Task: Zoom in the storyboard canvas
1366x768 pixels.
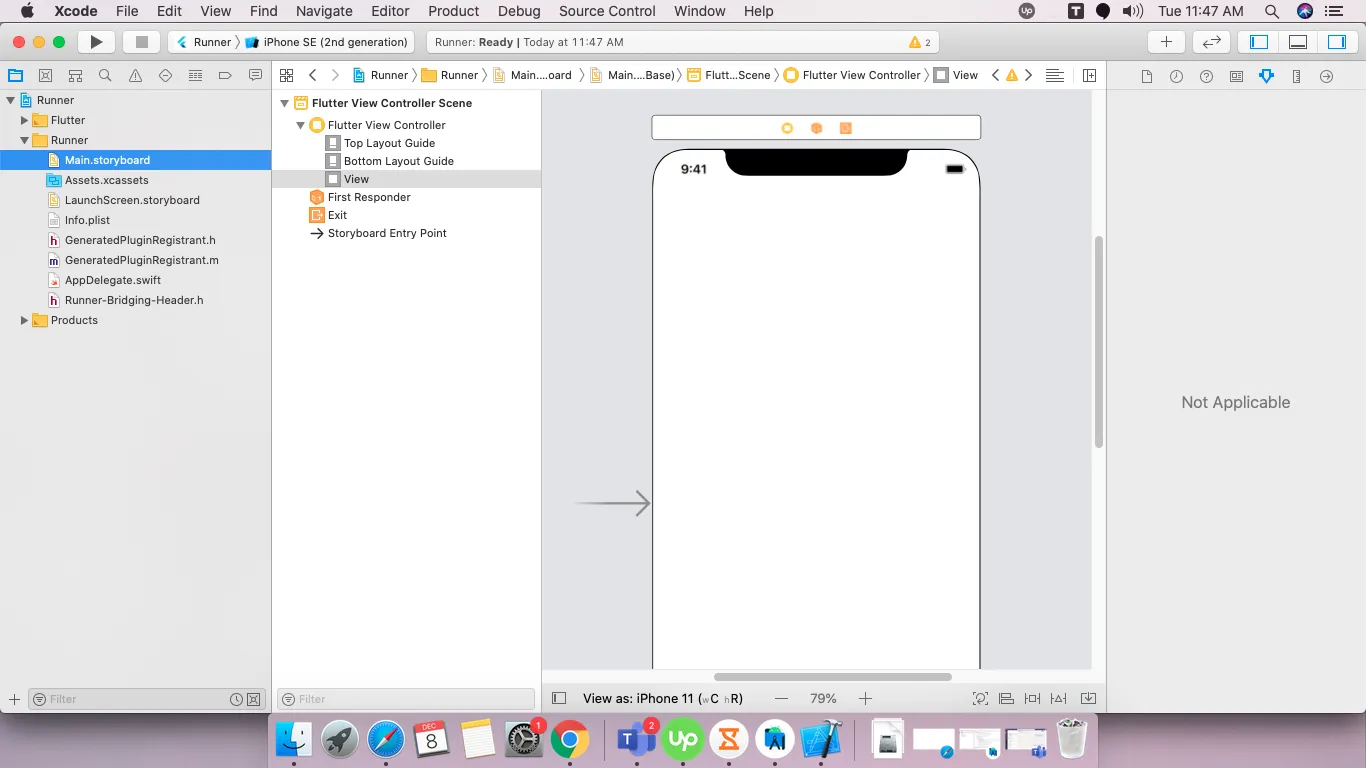Action: click(x=866, y=698)
